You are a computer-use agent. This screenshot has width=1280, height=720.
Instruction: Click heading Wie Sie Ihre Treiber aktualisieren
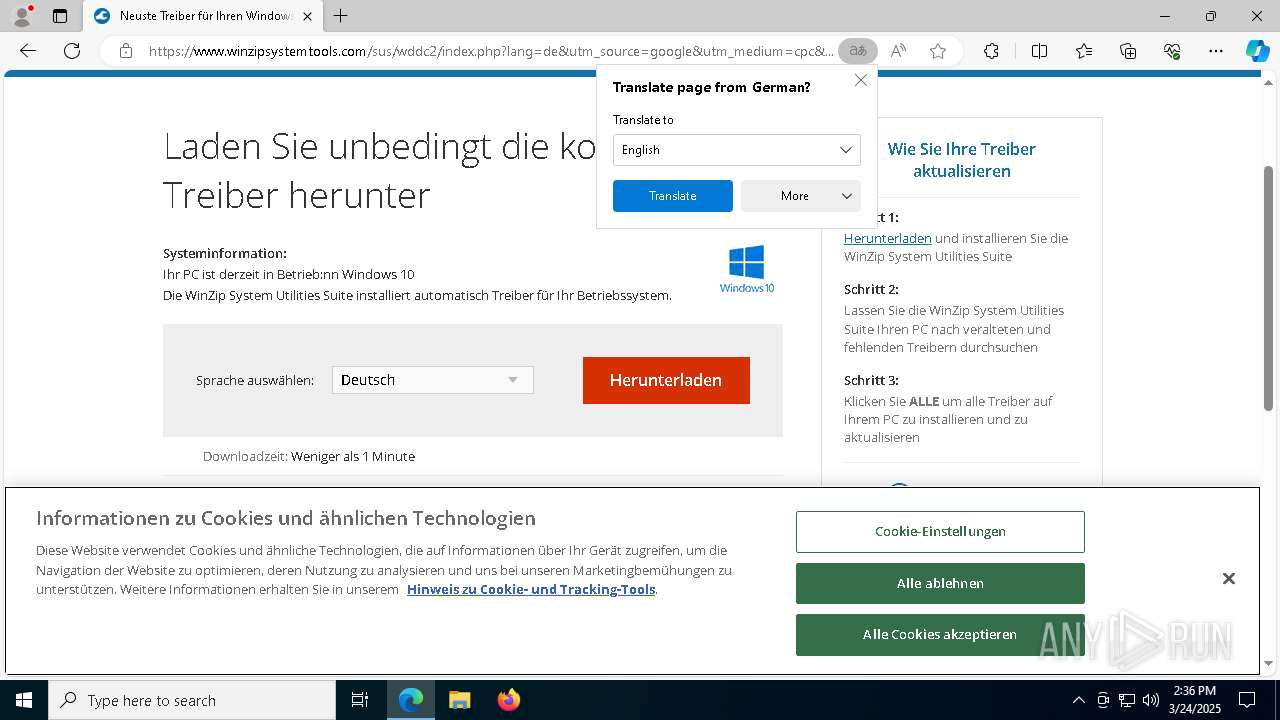(x=962, y=160)
